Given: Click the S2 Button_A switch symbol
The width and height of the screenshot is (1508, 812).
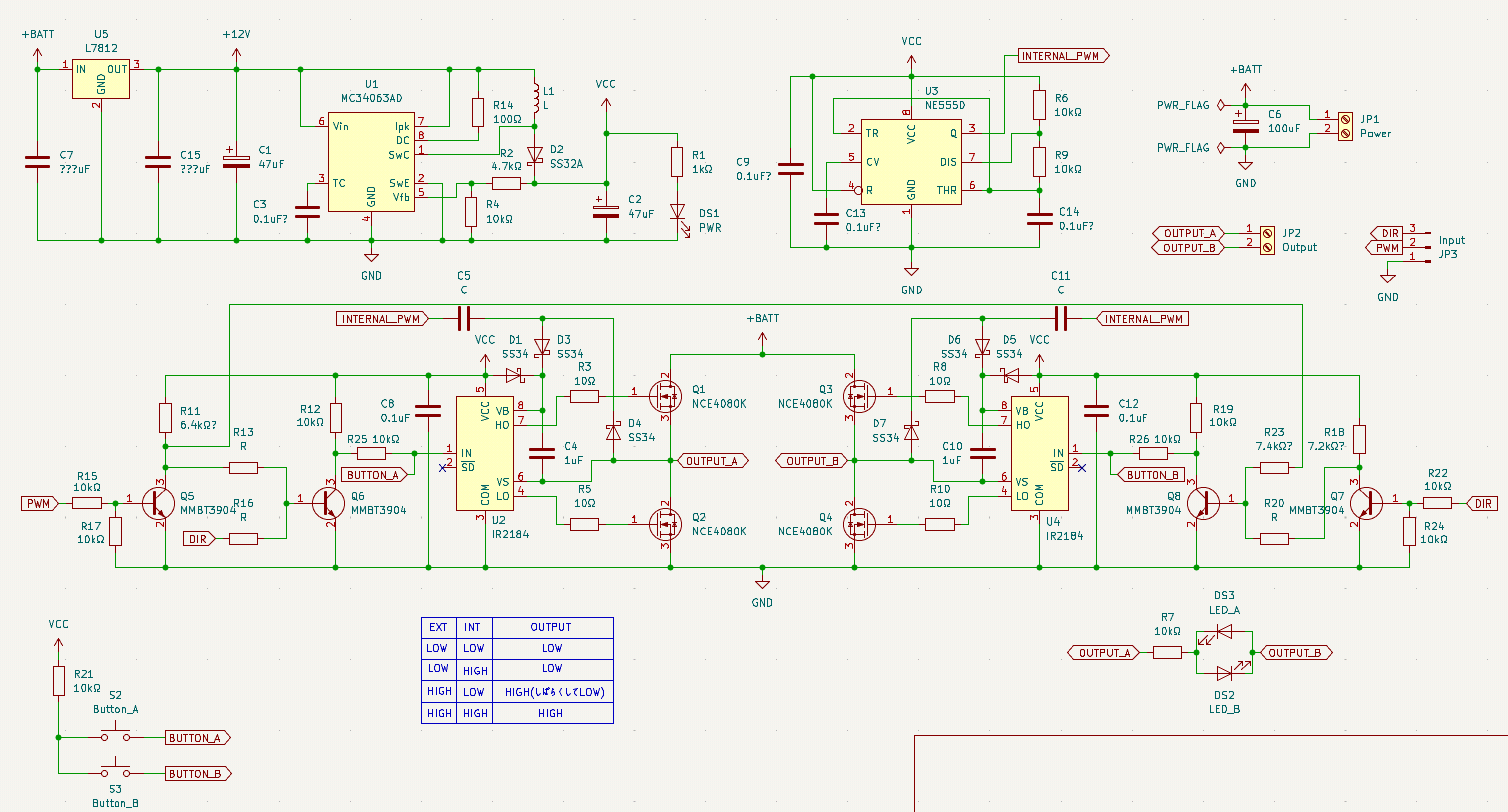Looking at the screenshot, I should tap(116, 737).
